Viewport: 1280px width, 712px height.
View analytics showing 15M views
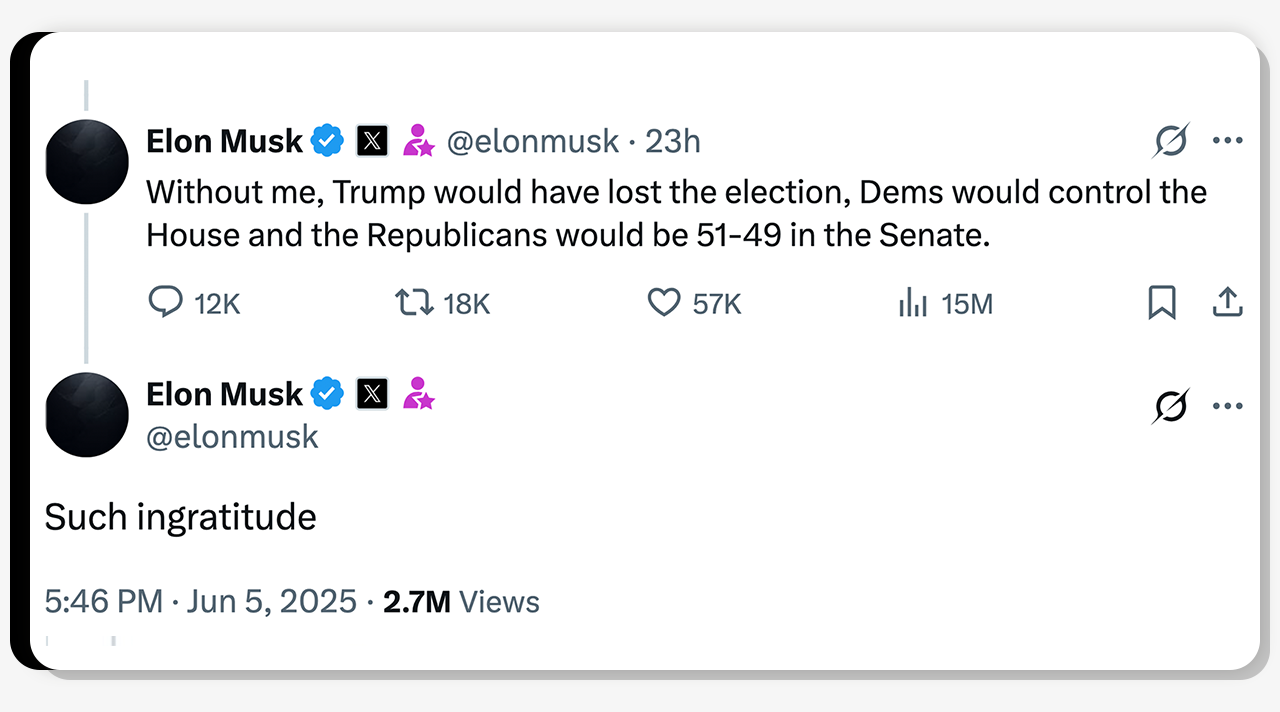(913, 302)
